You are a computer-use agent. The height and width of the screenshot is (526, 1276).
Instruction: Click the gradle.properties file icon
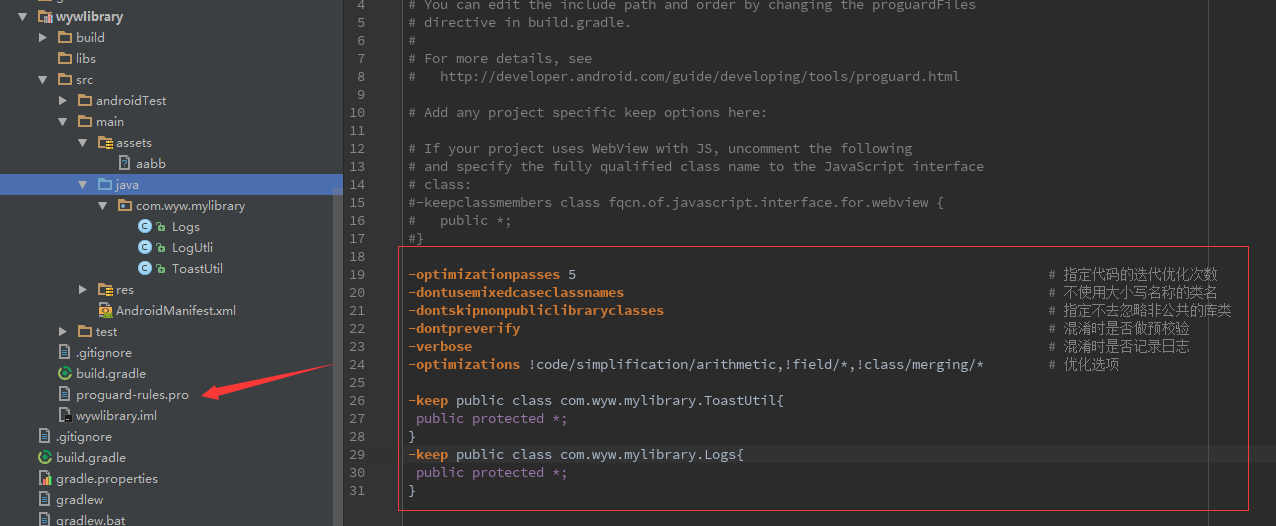[x=45, y=479]
